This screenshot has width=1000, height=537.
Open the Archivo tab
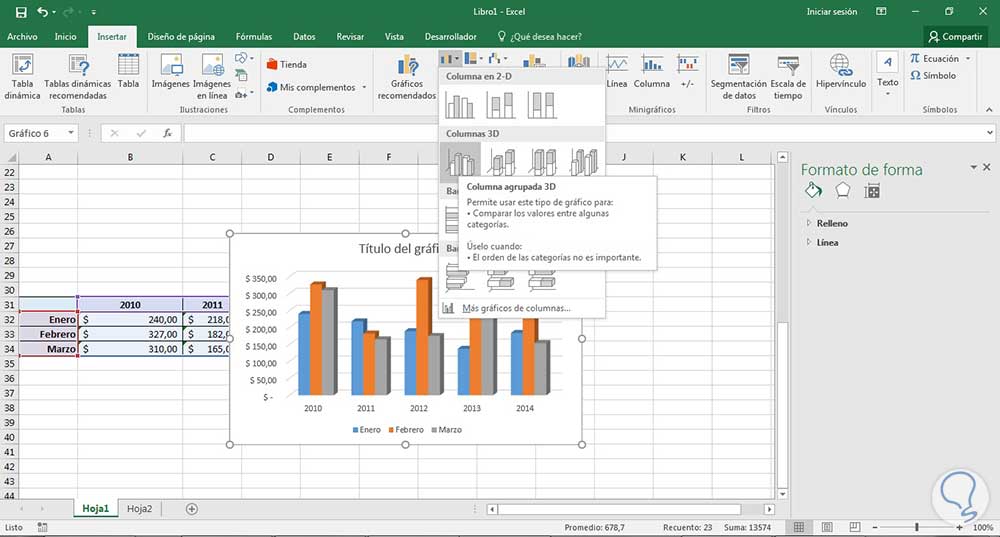click(22, 36)
